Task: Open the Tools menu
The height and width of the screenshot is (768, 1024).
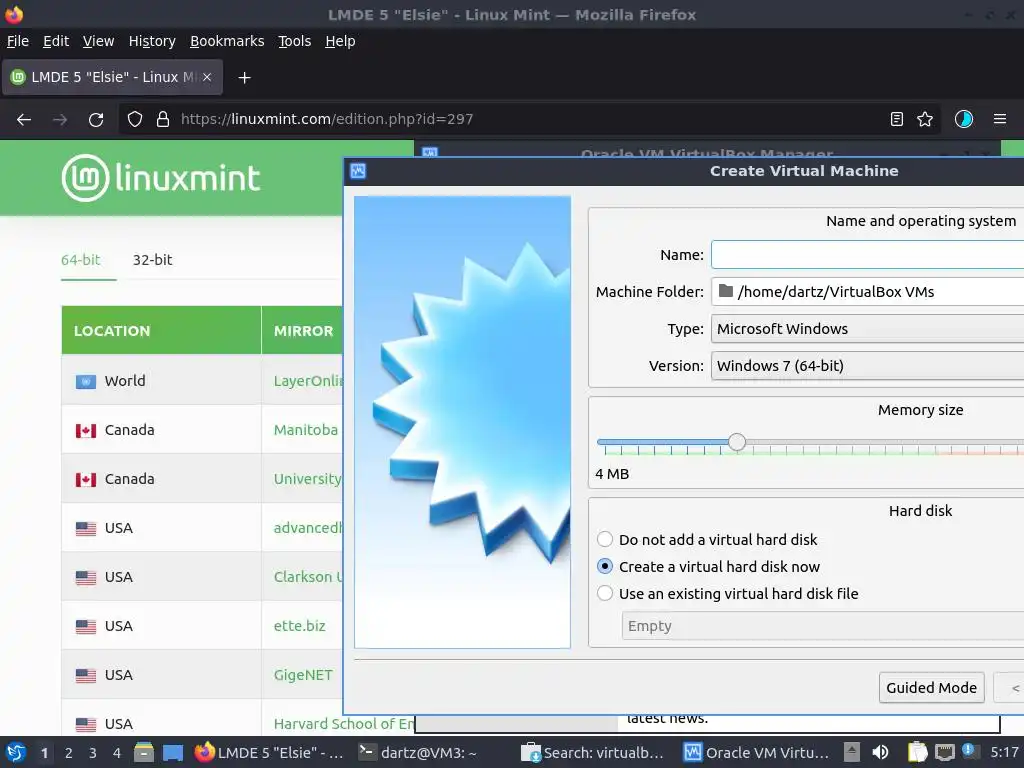Action: point(295,41)
